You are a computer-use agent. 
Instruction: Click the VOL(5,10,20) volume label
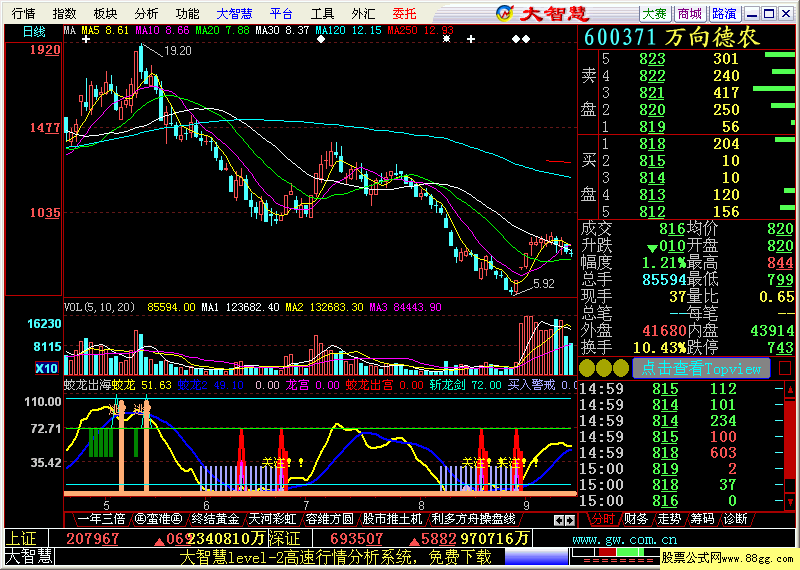click(99, 307)
